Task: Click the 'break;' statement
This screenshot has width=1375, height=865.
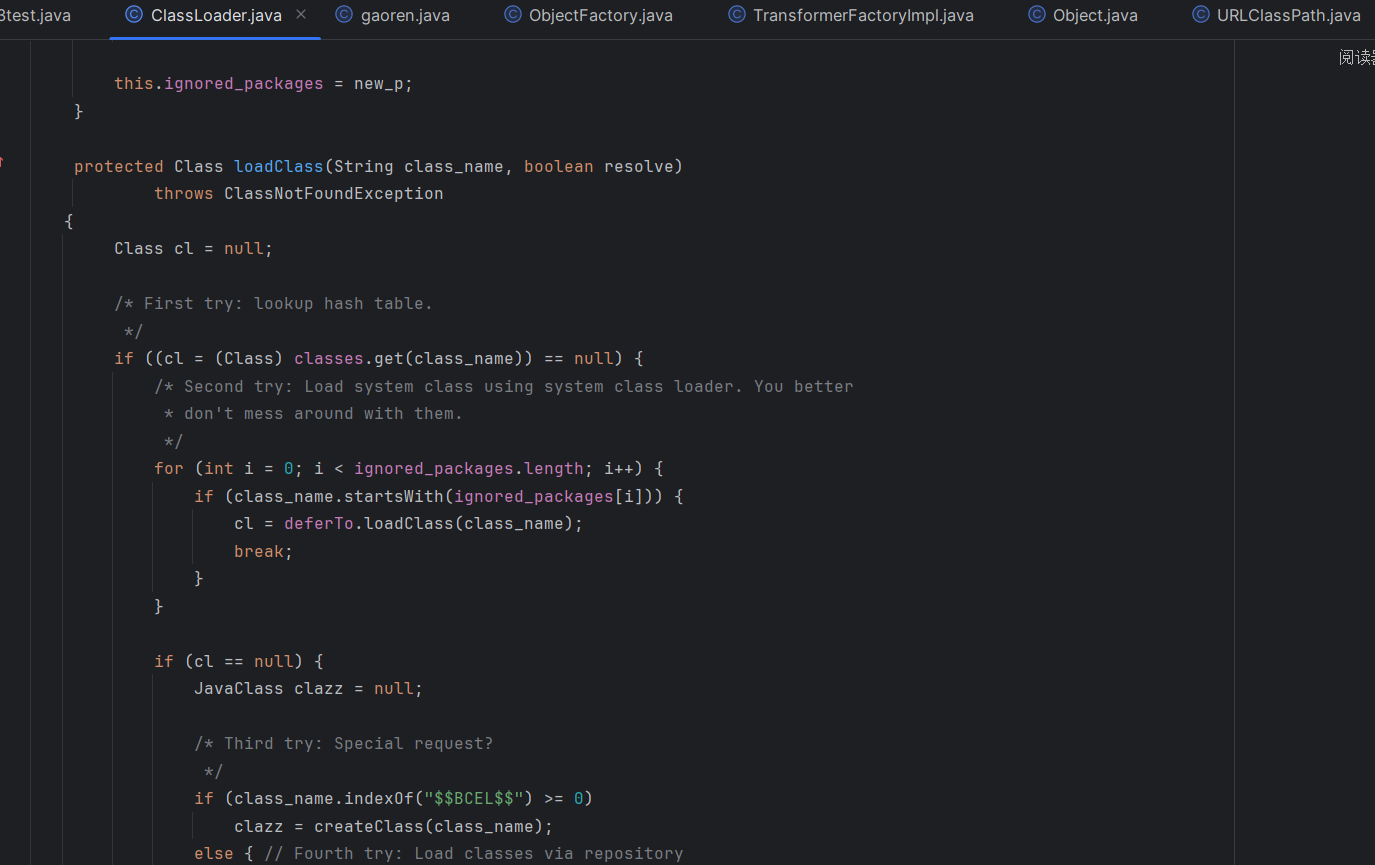Action: pyautogui.click(x=264, y=551)
